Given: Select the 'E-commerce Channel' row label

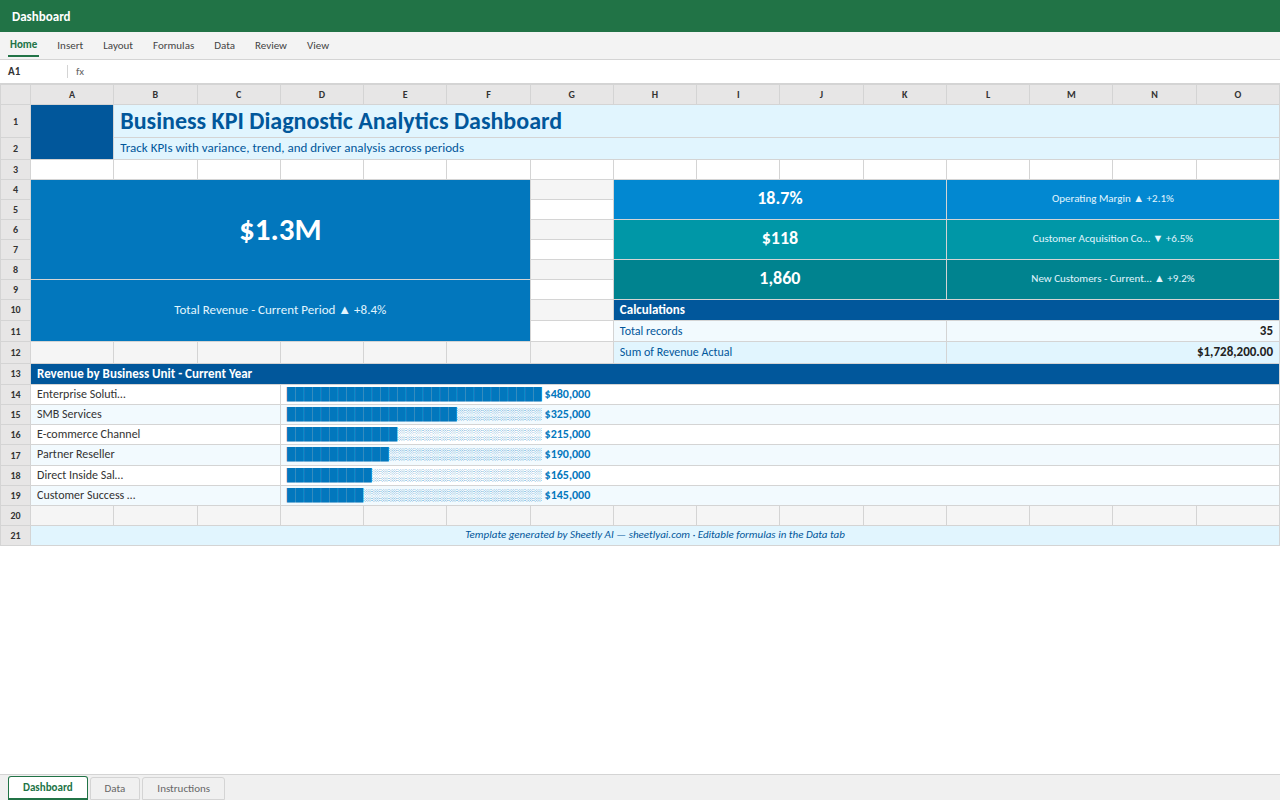Looking at the screenshot, I should pos(156,434).
